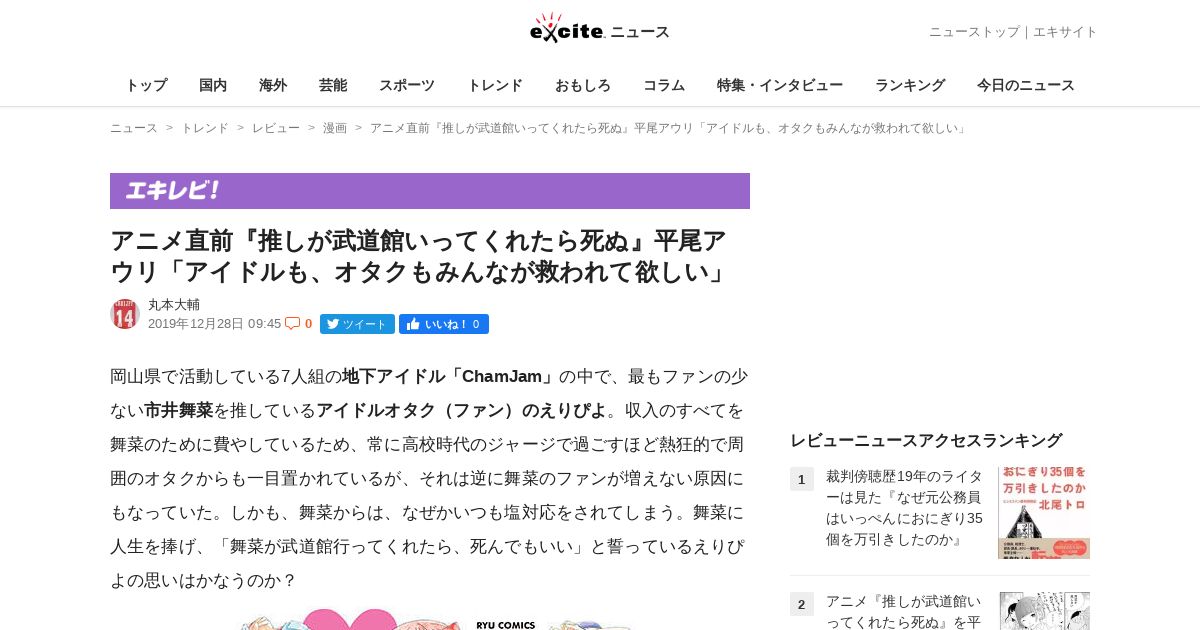The width and height of the screenshot is (1200, 630).
Task: Open the ranking article 裁判傍聴歴19年のライター
Action: point(905,508)
